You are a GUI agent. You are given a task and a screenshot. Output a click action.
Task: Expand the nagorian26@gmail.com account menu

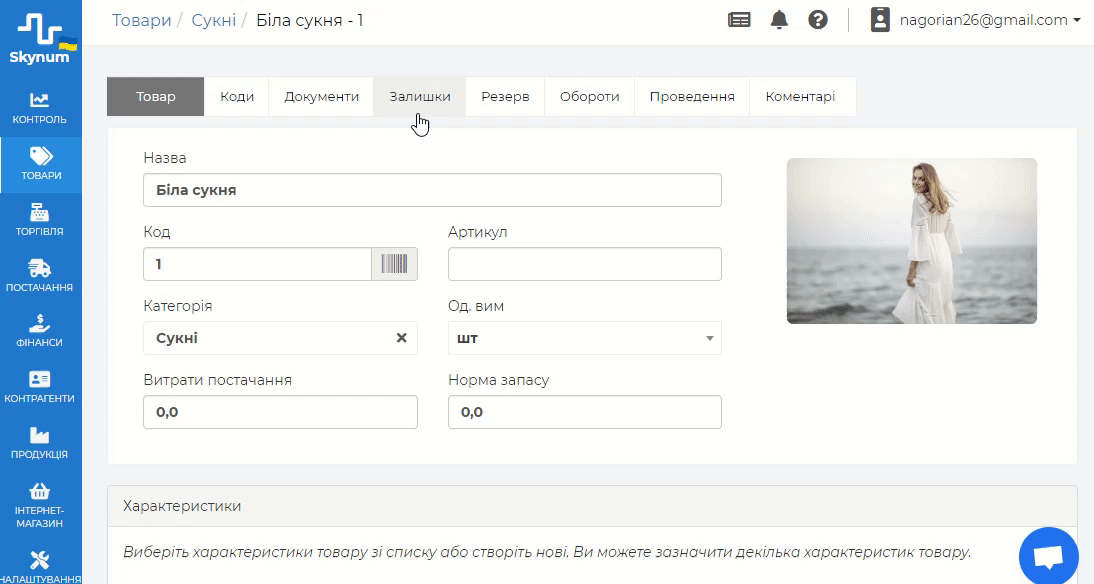[989, 20]
